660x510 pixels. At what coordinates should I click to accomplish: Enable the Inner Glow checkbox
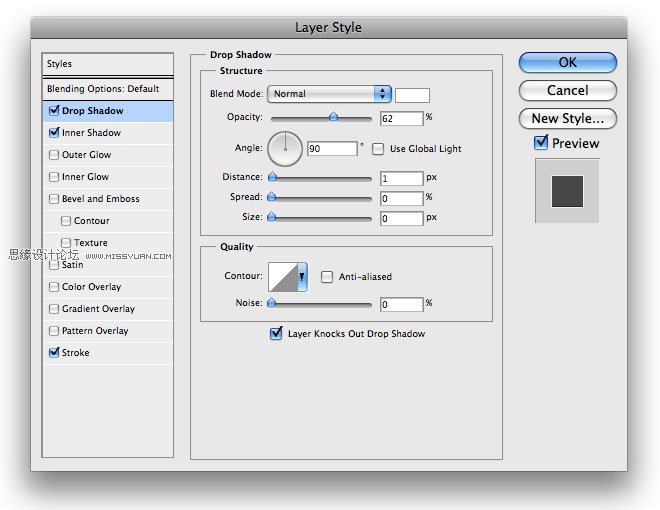(54, 177)
